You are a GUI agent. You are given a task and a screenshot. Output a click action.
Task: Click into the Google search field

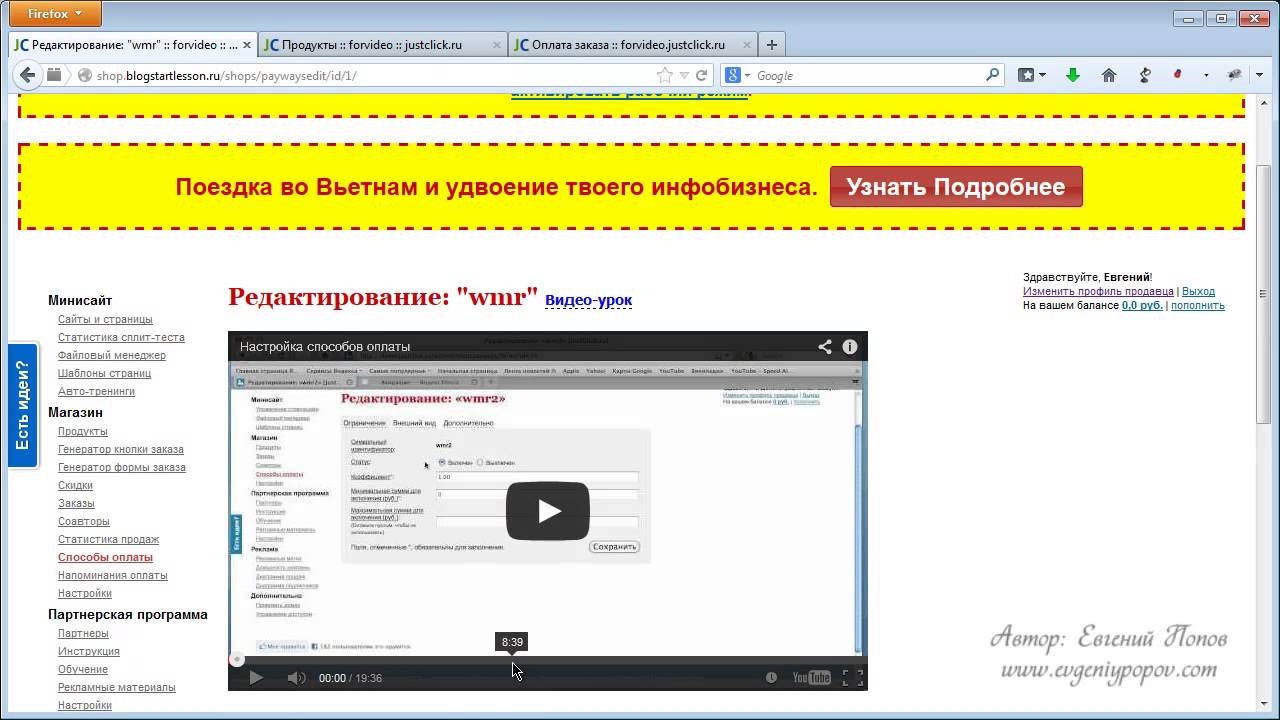point(868,75)
